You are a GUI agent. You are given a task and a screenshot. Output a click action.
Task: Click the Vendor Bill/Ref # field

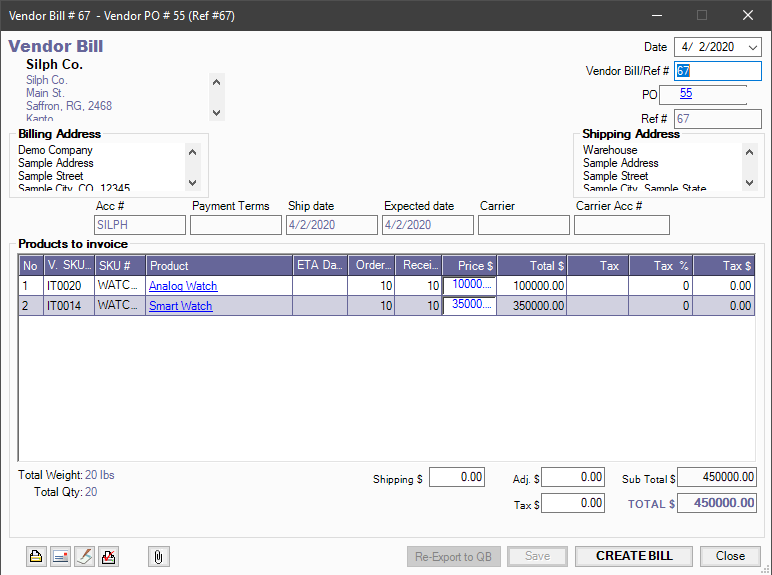717,71
